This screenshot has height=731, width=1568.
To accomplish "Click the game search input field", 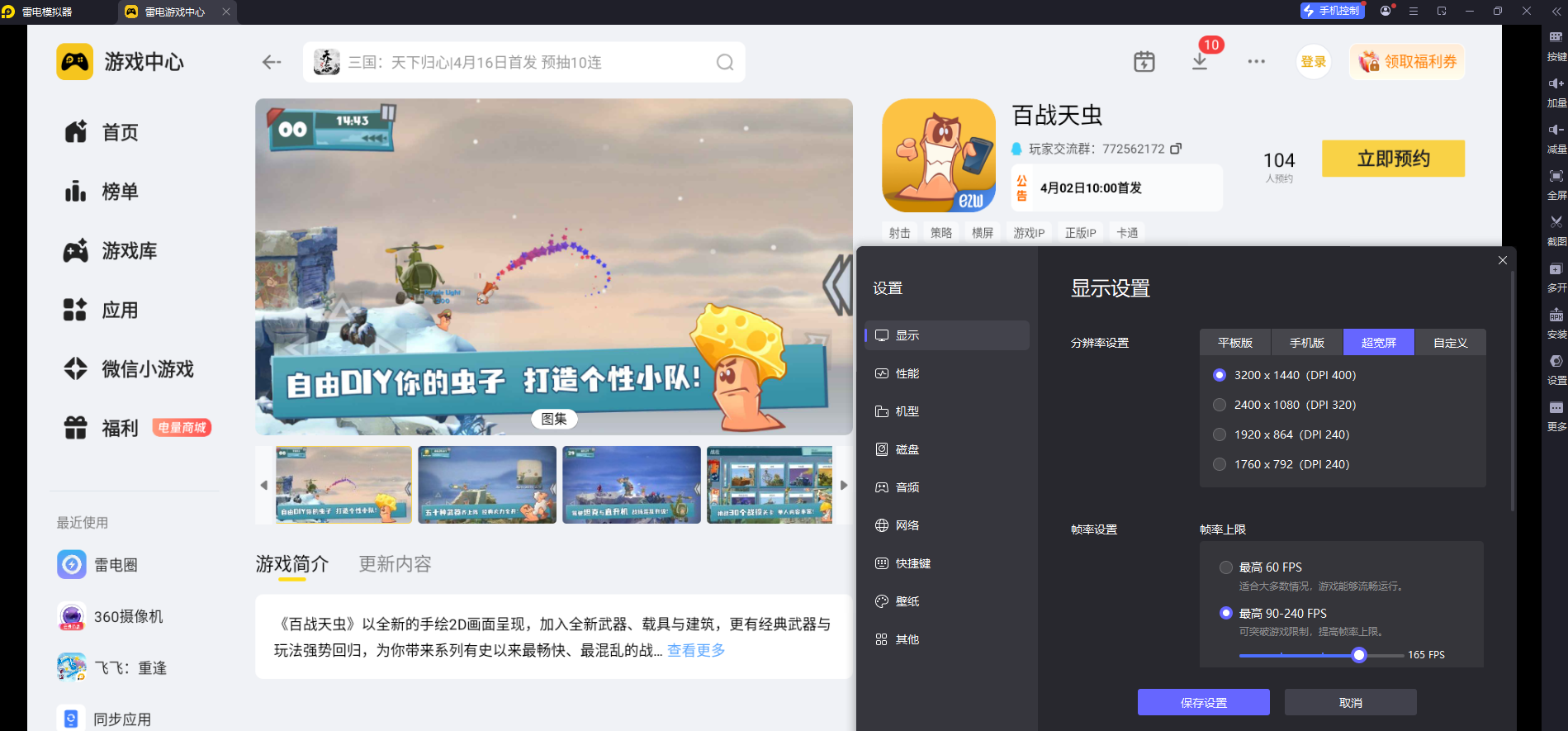I will pyautogui.click(x=524, y=62).
